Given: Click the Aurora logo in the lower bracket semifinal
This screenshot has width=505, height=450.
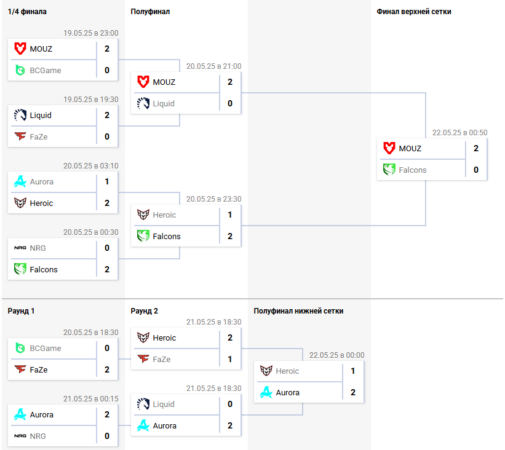Looking at the screenshot, I should pos(266,392).
